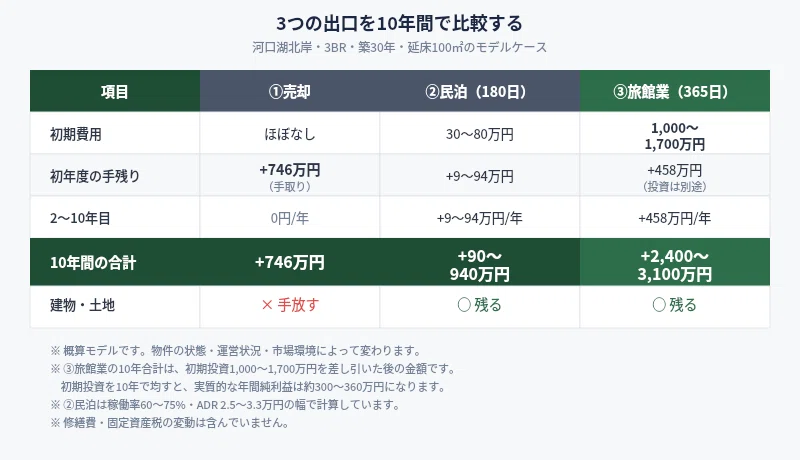Click the +2,400〜3,100万円 total cell

(674, 265)
